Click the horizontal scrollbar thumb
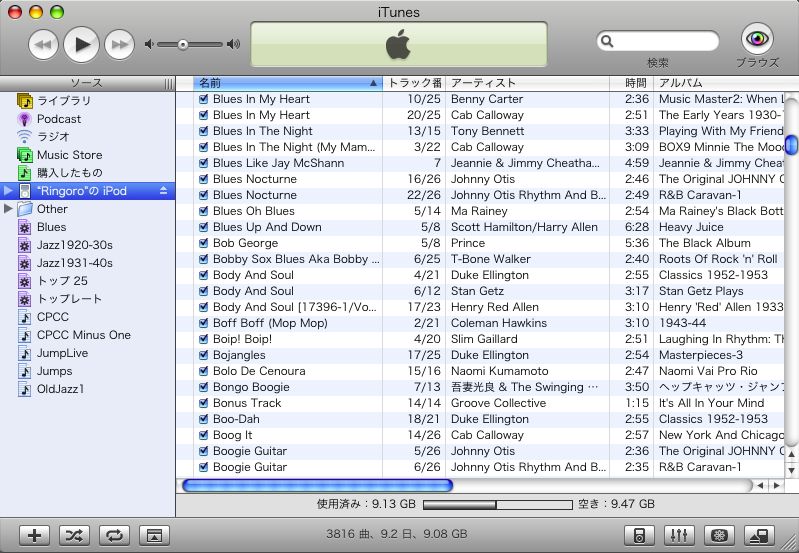The height and width of the screenshot is (553, 799). 317,485
